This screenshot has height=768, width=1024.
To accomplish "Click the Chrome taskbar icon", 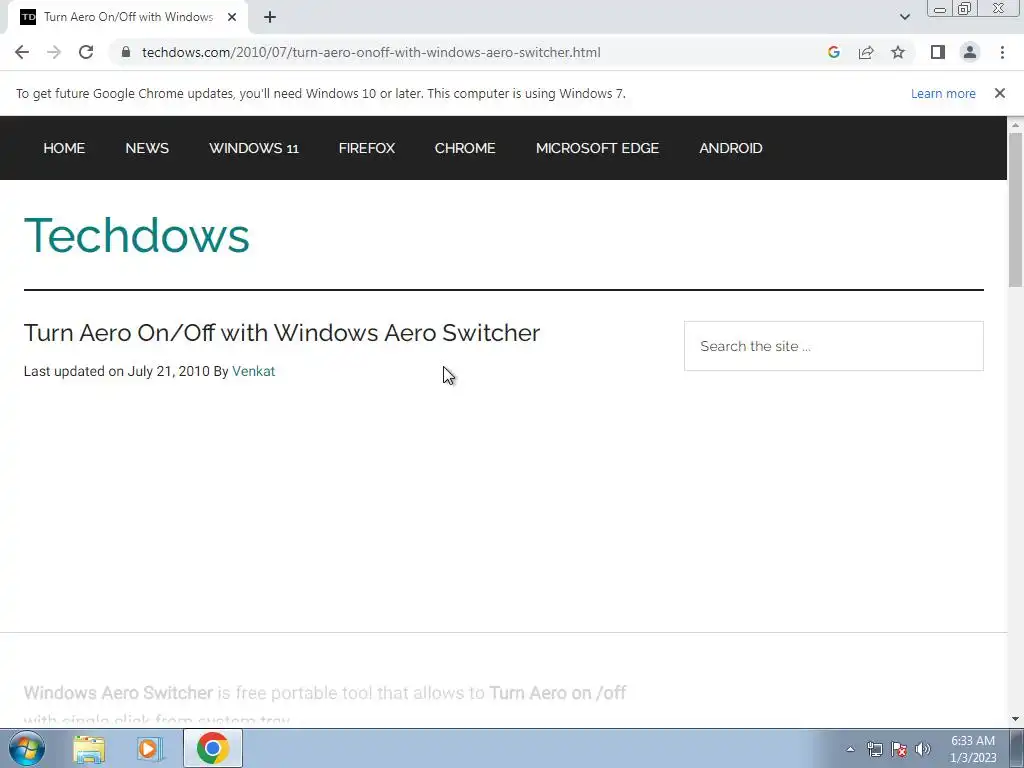I will [213, 748].
